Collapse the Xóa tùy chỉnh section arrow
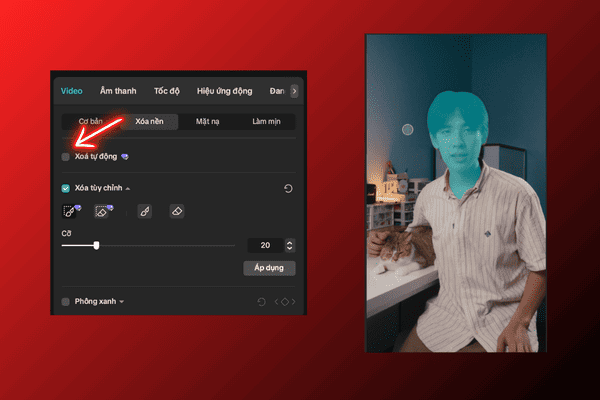 point(127,188)
